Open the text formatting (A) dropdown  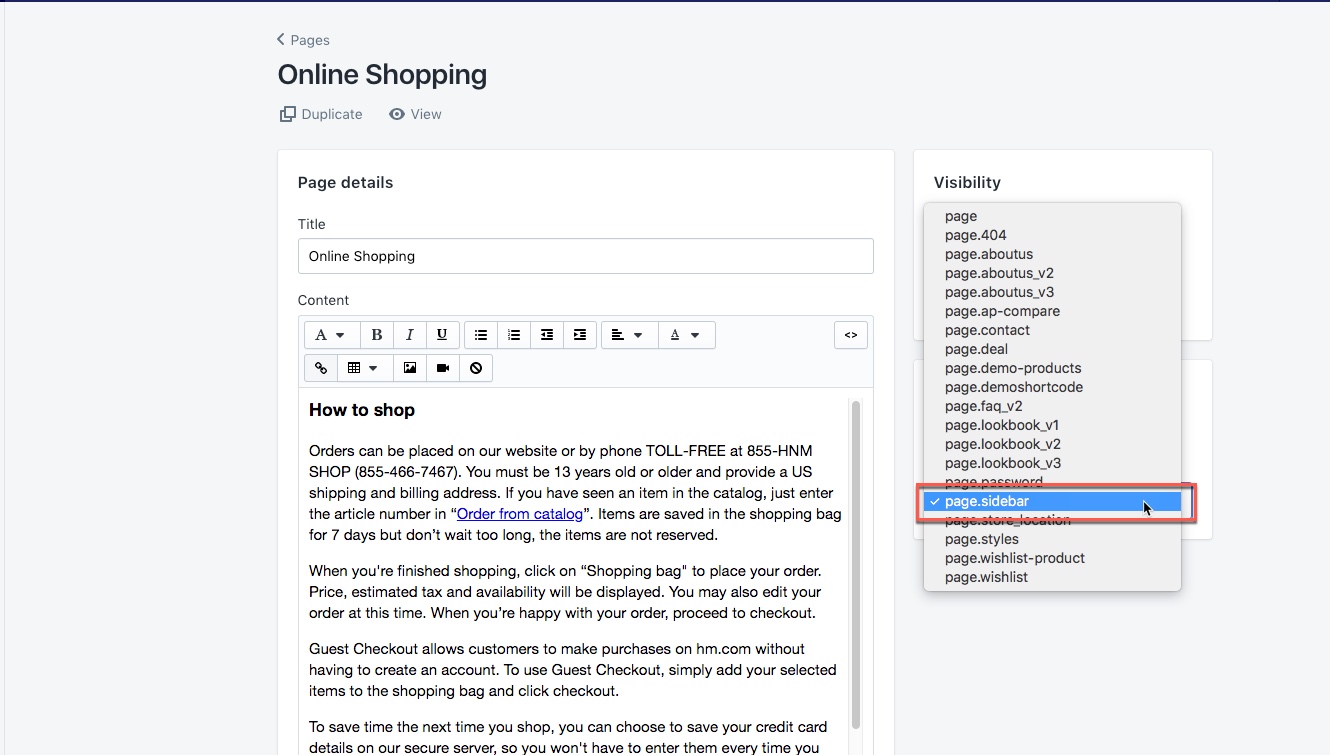[x=330, y=335]
